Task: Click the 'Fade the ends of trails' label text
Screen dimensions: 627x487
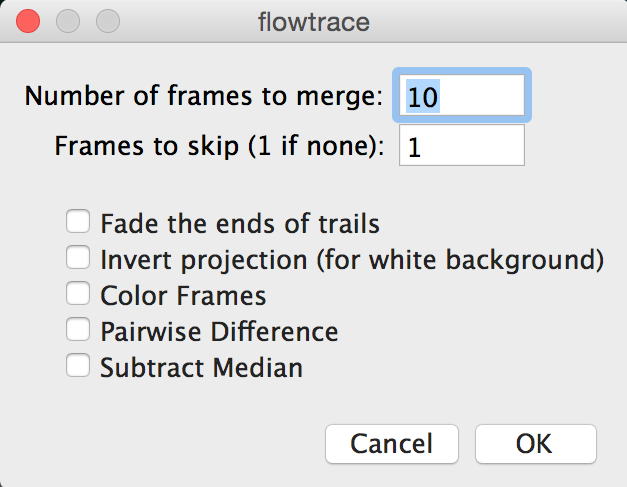Action: point(240,223)
